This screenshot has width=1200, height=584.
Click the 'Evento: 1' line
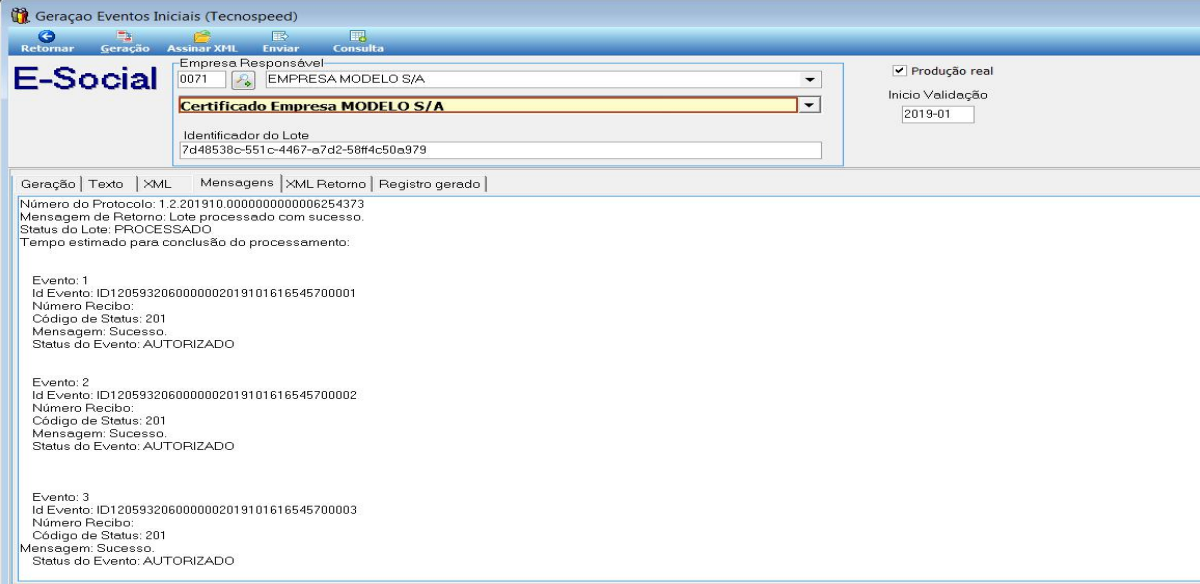tap(61, 280)
